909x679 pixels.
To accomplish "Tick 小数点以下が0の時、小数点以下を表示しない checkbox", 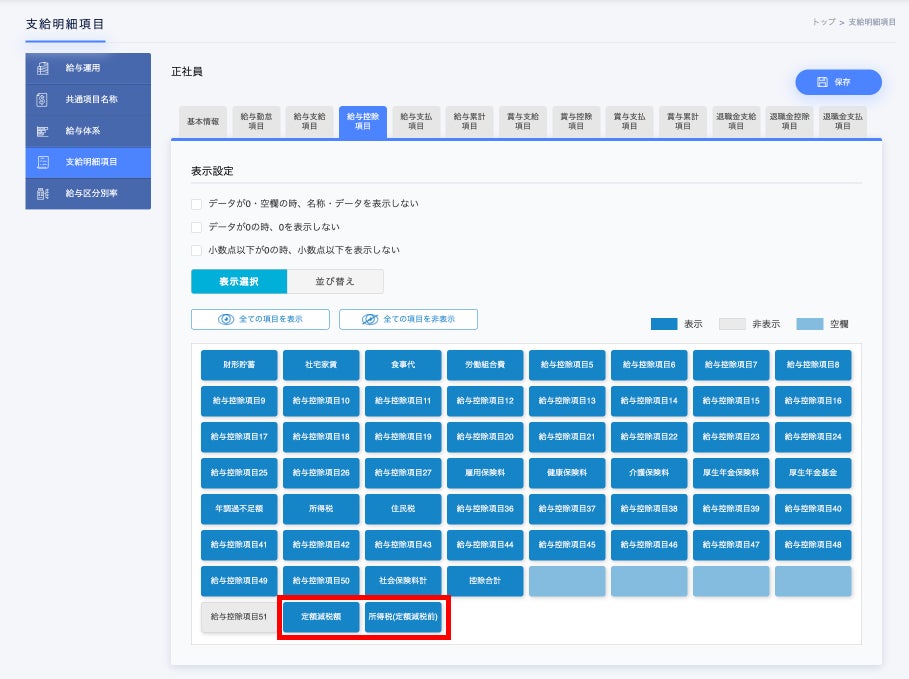I will coord(197,250).
